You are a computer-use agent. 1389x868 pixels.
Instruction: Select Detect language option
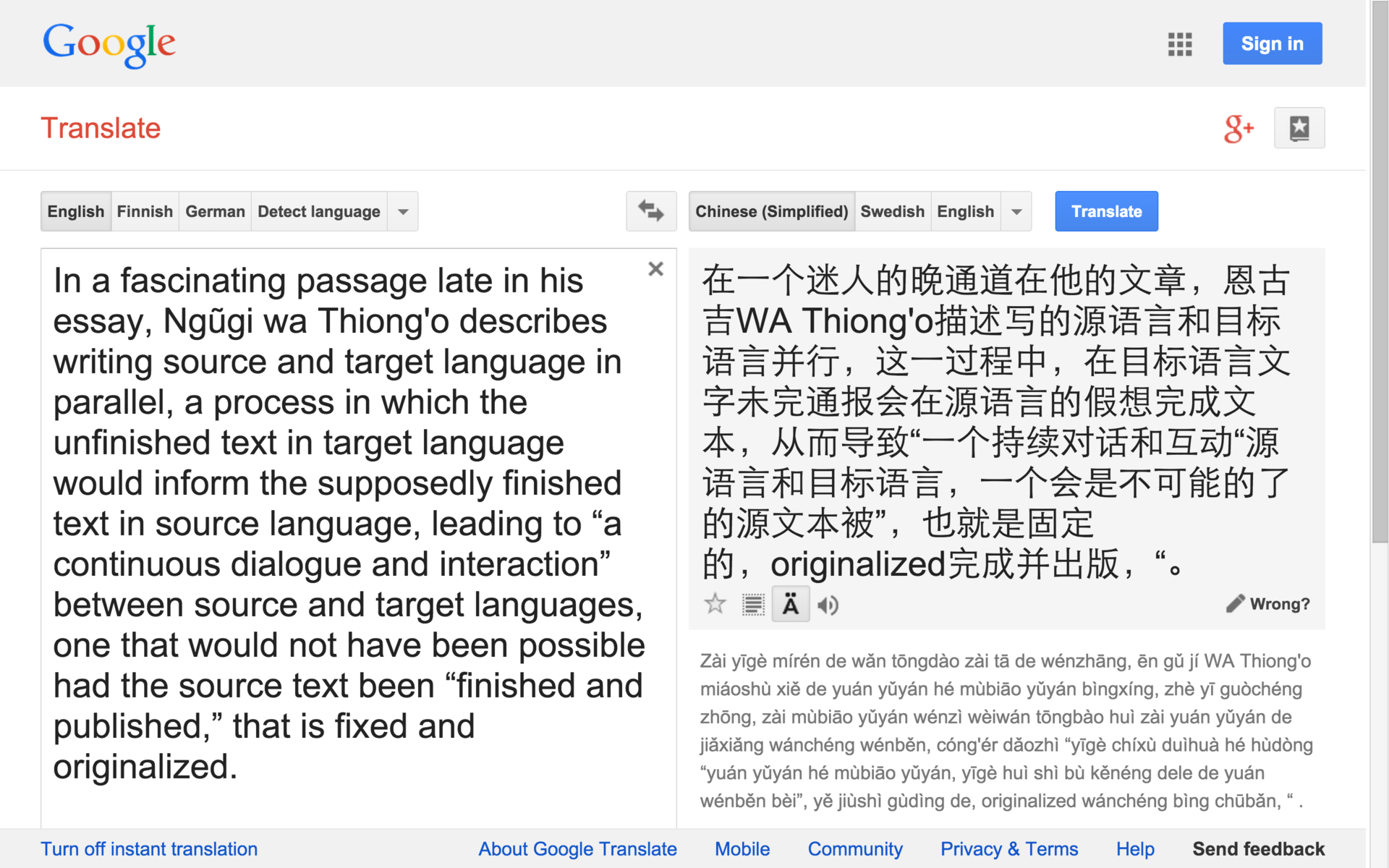pos(318,211)
